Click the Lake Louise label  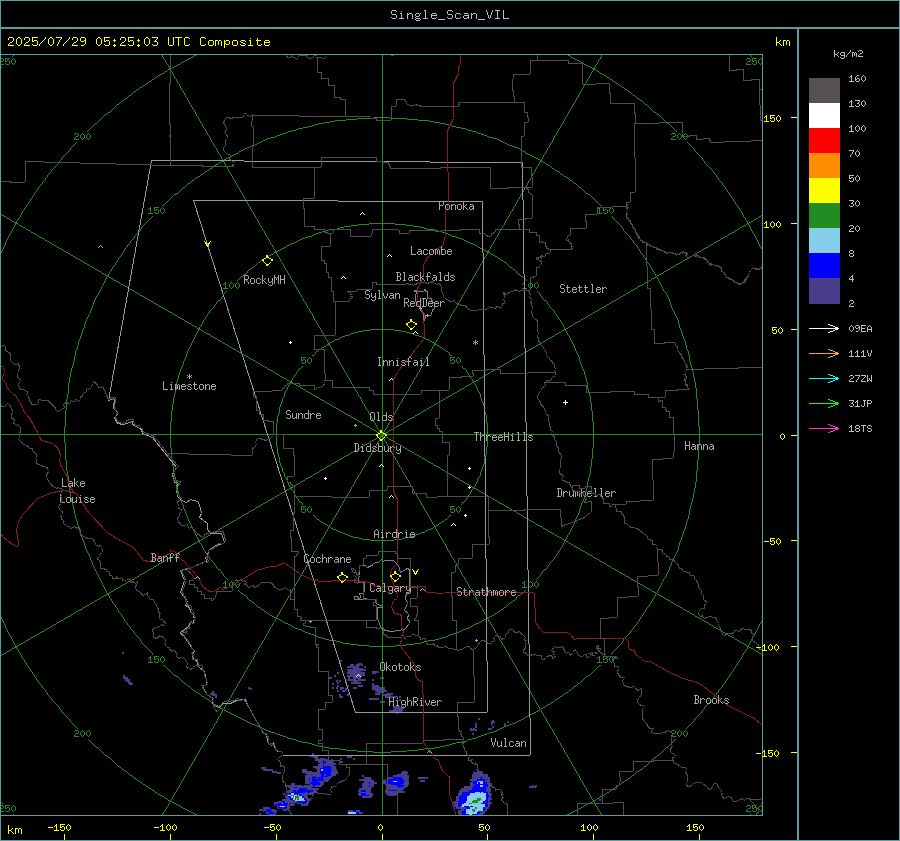click(x=77, y=491)
